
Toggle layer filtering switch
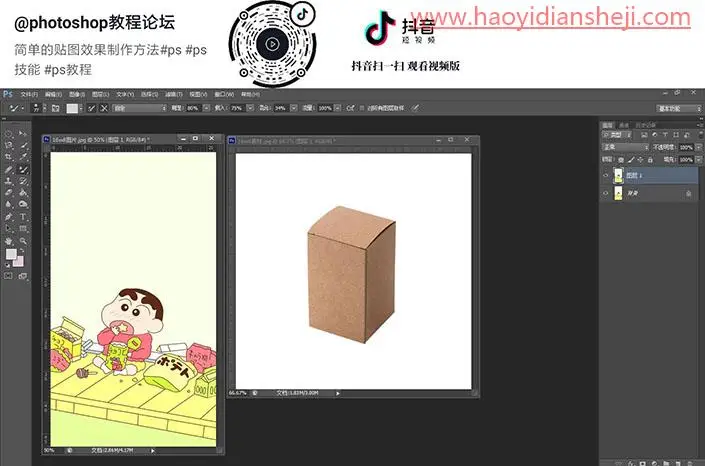[701, 135]
